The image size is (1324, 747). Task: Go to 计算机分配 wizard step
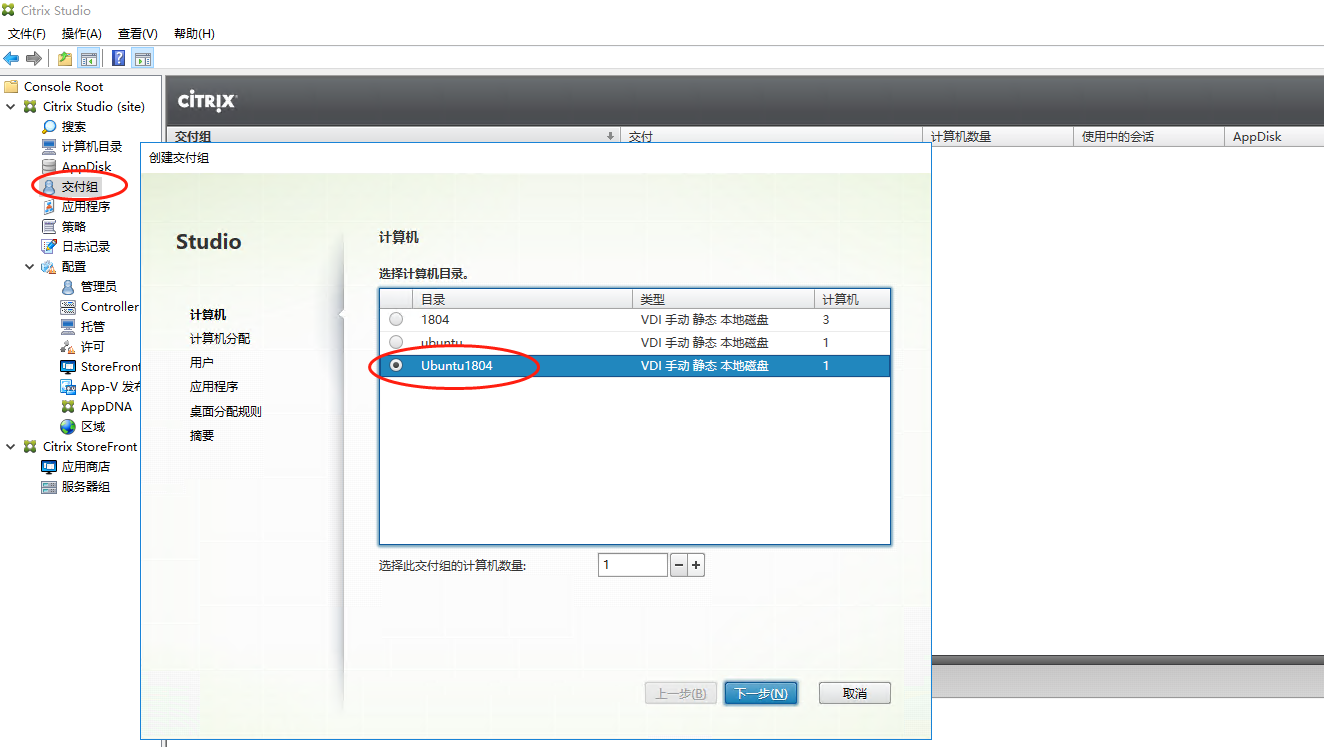coord(220,338)
